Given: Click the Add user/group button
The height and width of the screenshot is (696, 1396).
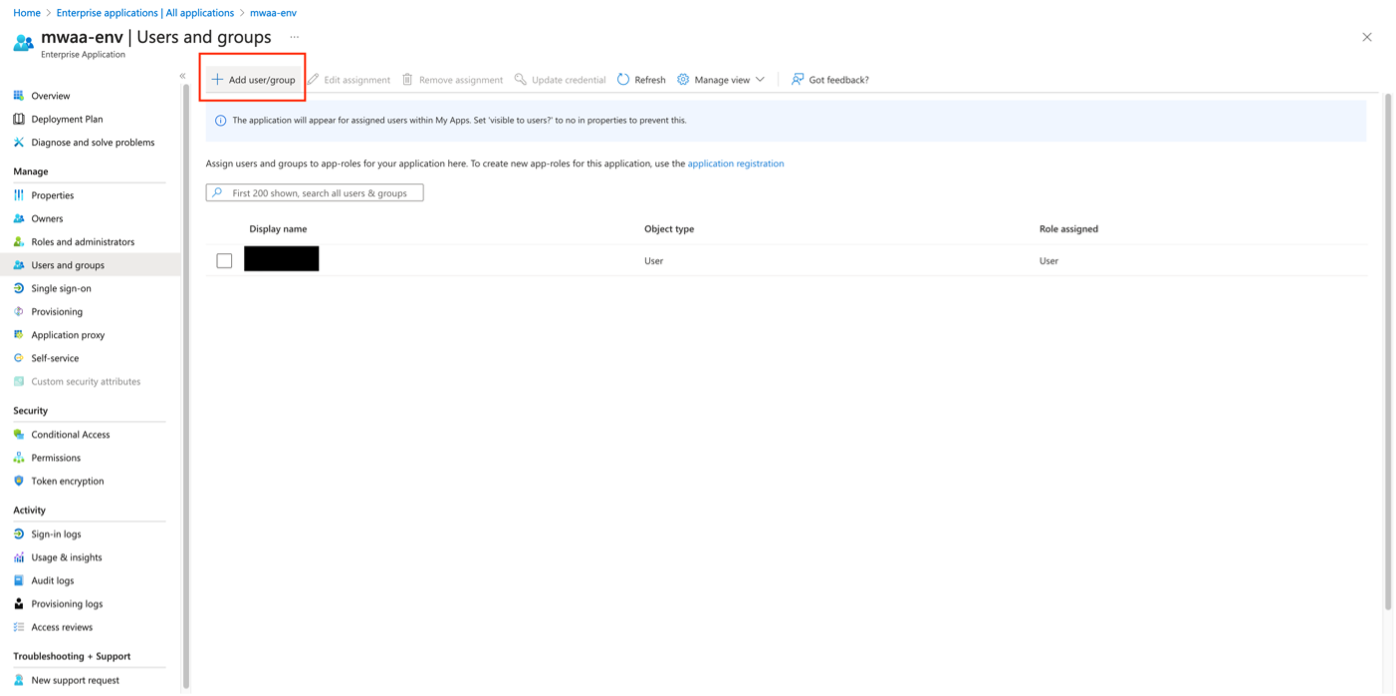Looking at the screenshot, I should pos(253,79).
